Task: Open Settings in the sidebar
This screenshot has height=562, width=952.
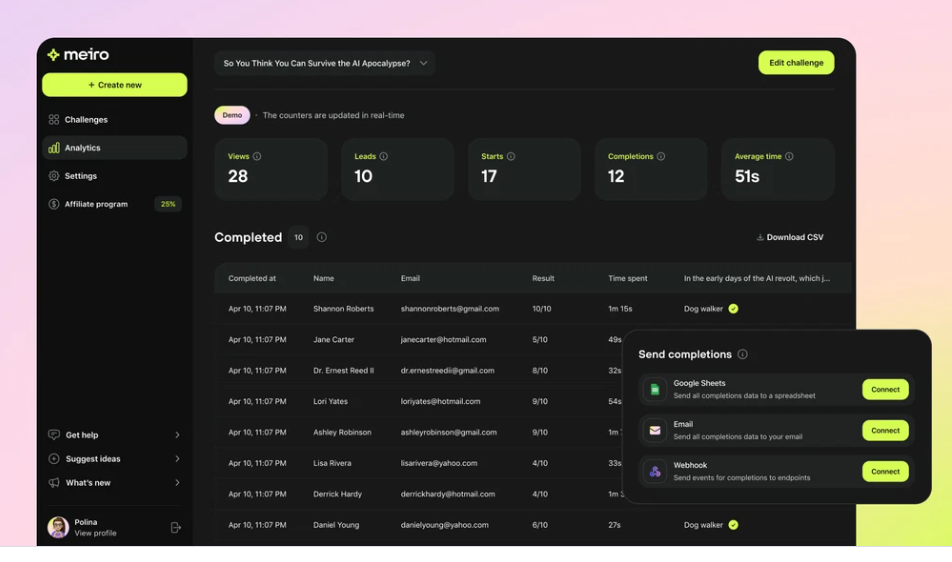Action: [x=115, y=176]
